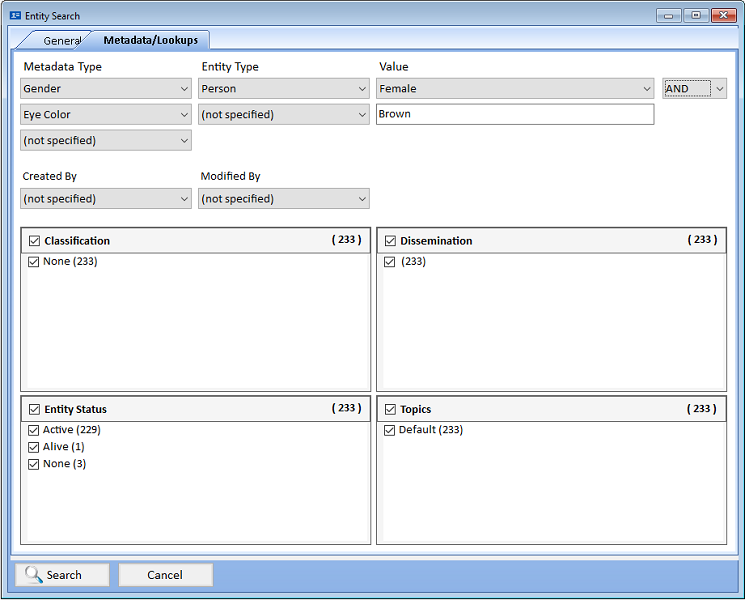Open the Female value dropdown
The image size is (745, 600).
[515, 89]
